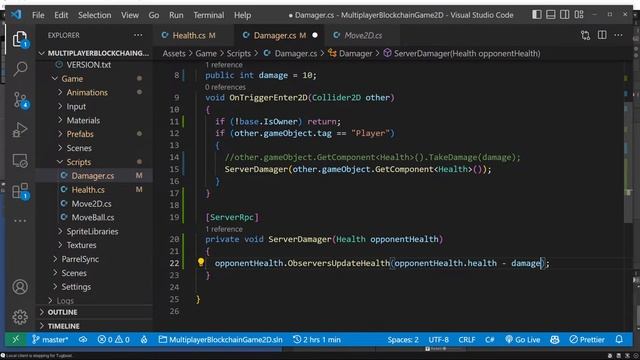Viewport: 640px width, 360px height.
Task: Open the Edit menu
Action: [61, 15]
